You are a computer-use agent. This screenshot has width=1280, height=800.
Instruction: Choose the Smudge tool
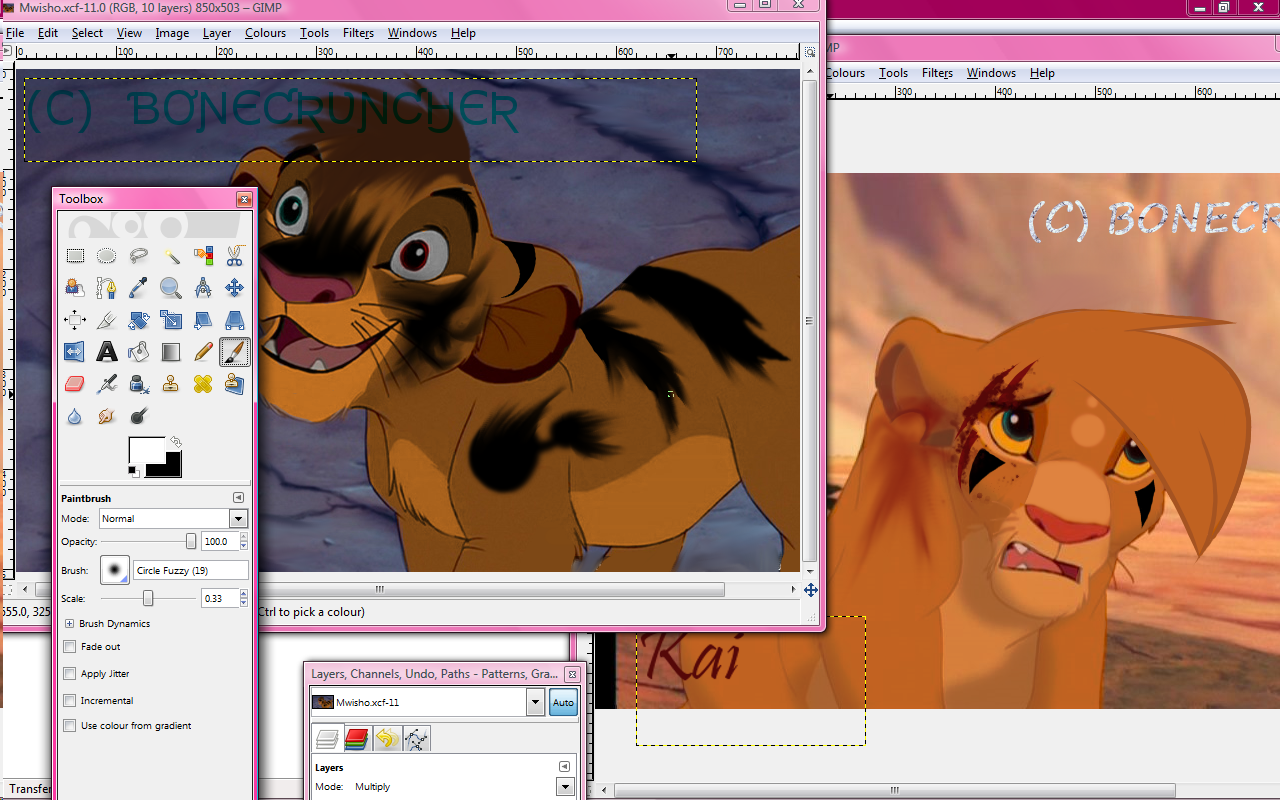pos(107,416)
